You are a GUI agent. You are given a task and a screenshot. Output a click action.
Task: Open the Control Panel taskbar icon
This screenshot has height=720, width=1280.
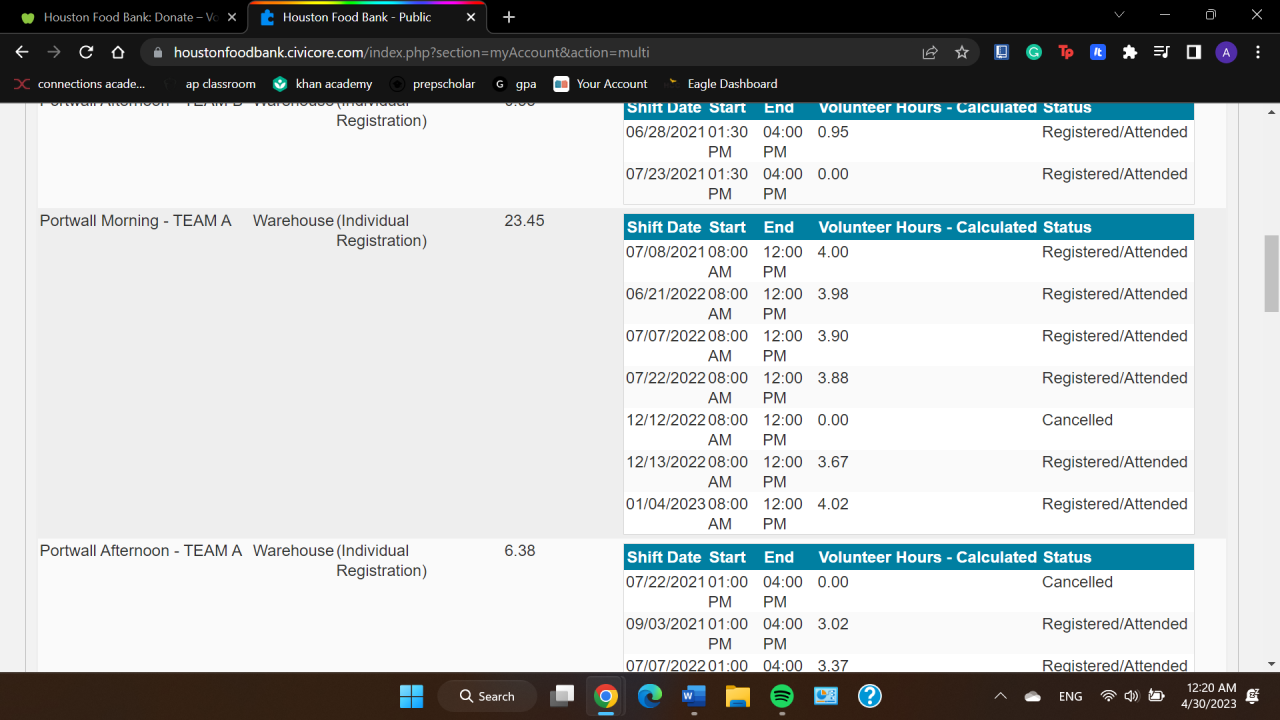click(826, 696)
